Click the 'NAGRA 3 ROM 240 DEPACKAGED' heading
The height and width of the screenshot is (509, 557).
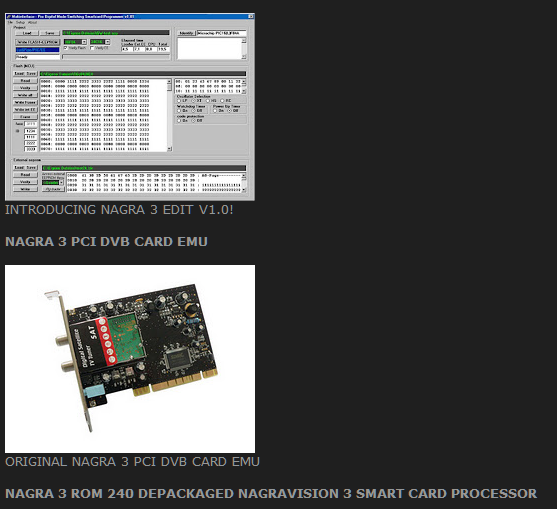point(271,494)
